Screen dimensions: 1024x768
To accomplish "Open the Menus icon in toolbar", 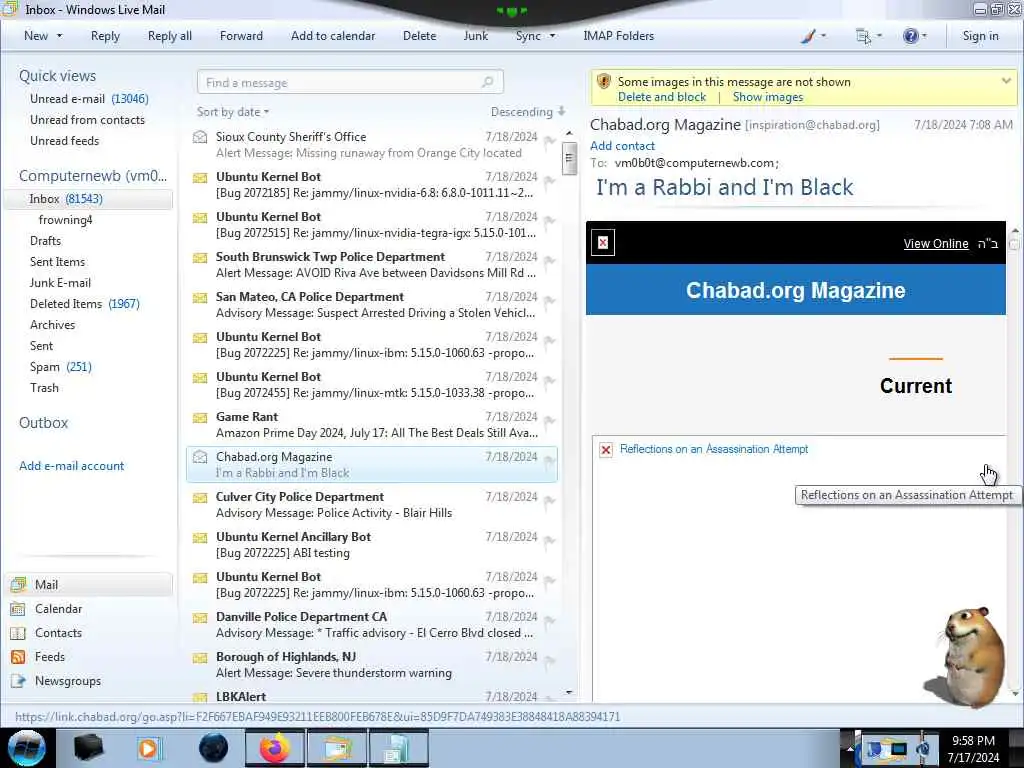I will click(x=863, y=37).
